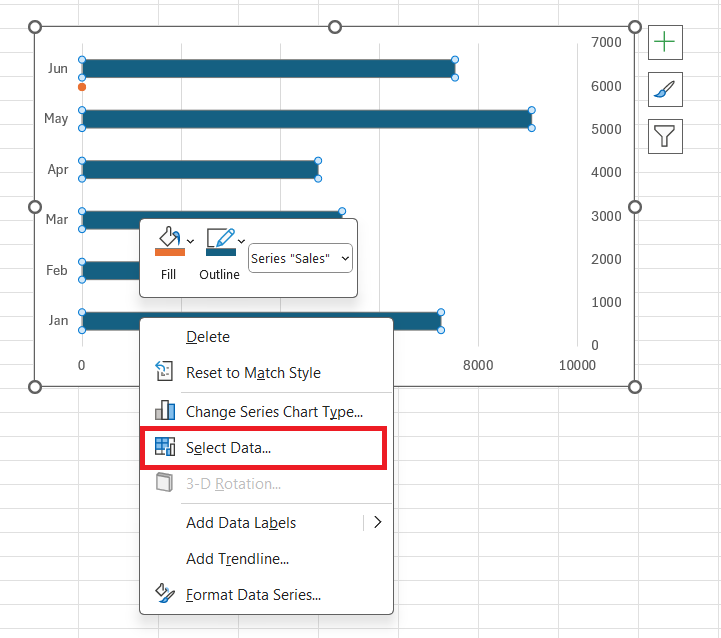Choose Add Trendline from context menu

[266, 558]
